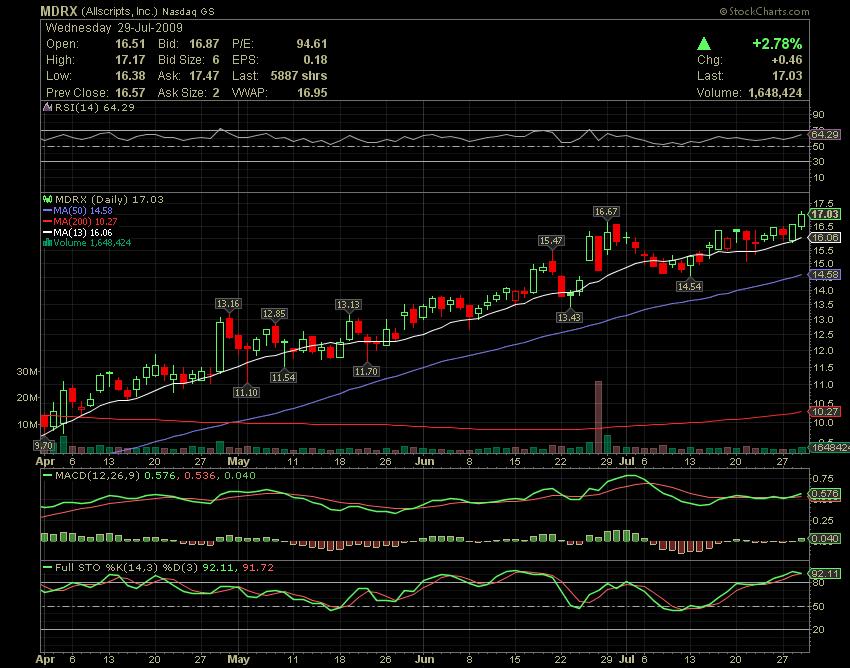850x668 pixels.
Task: Click the 'Last: 5887 shrs' reading
Action: pos(280,76)
